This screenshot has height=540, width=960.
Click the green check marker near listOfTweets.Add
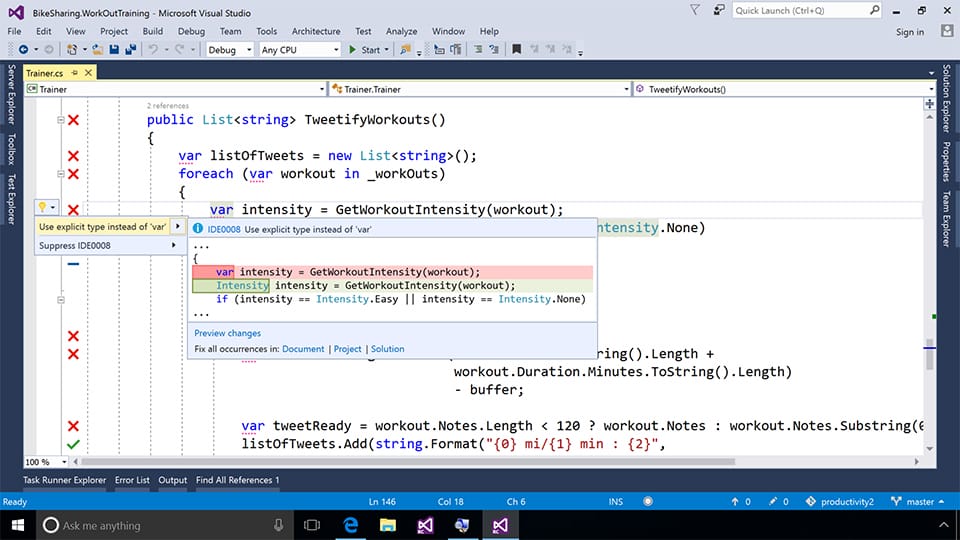[73, 444]
